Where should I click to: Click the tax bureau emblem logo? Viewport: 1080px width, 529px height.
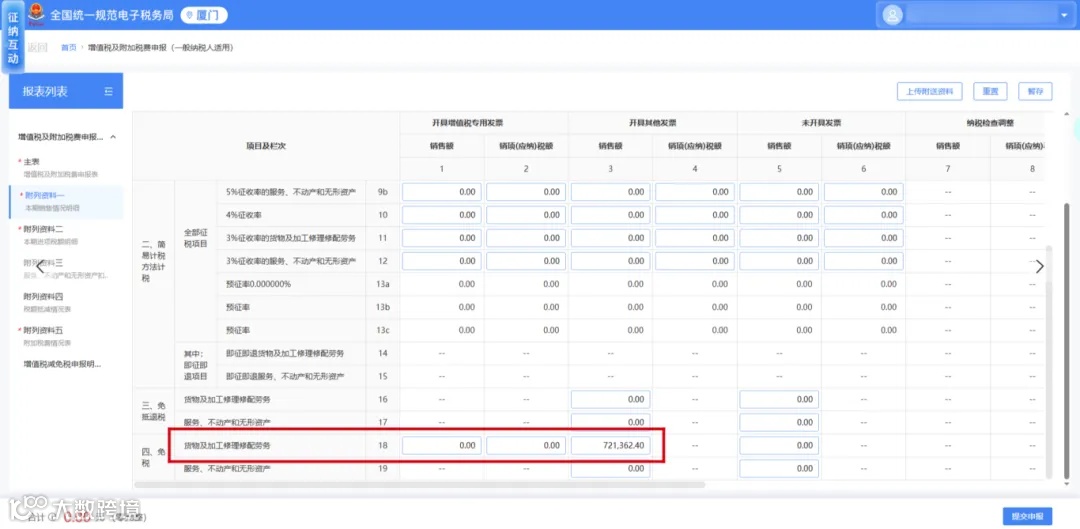36,14
